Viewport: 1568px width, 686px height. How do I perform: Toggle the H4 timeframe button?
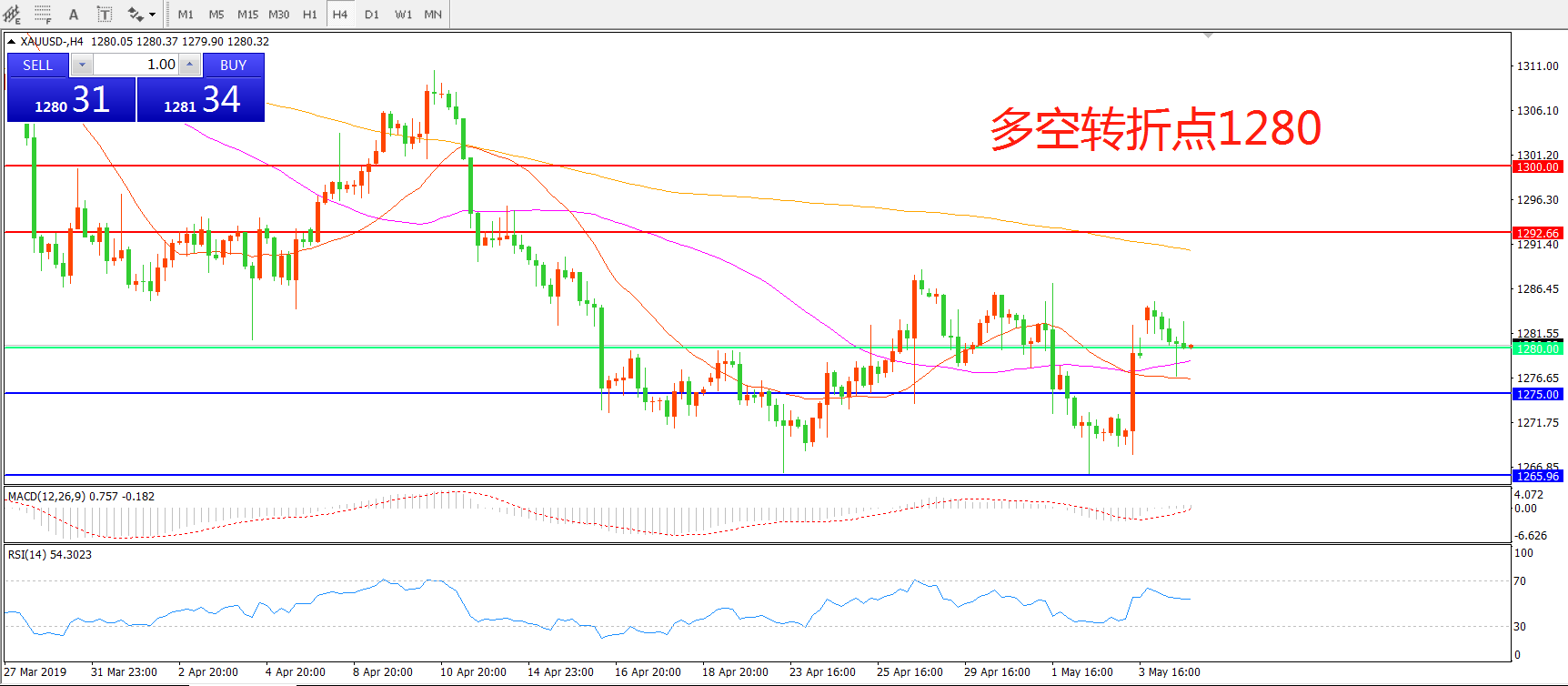point(340,15)
